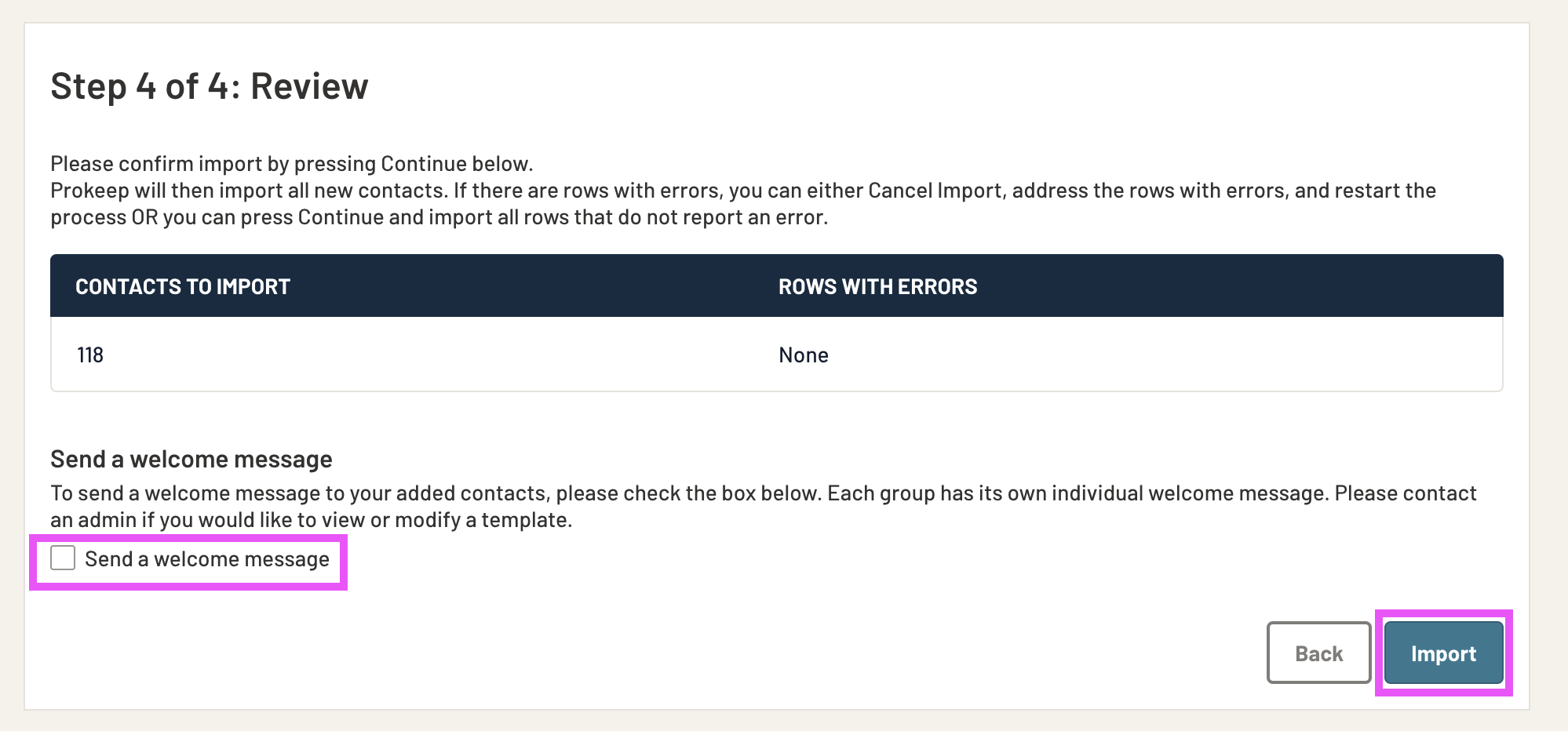Click the dark table header bar
Viewport: 1568px width, 731px height.
coord(777,285)
